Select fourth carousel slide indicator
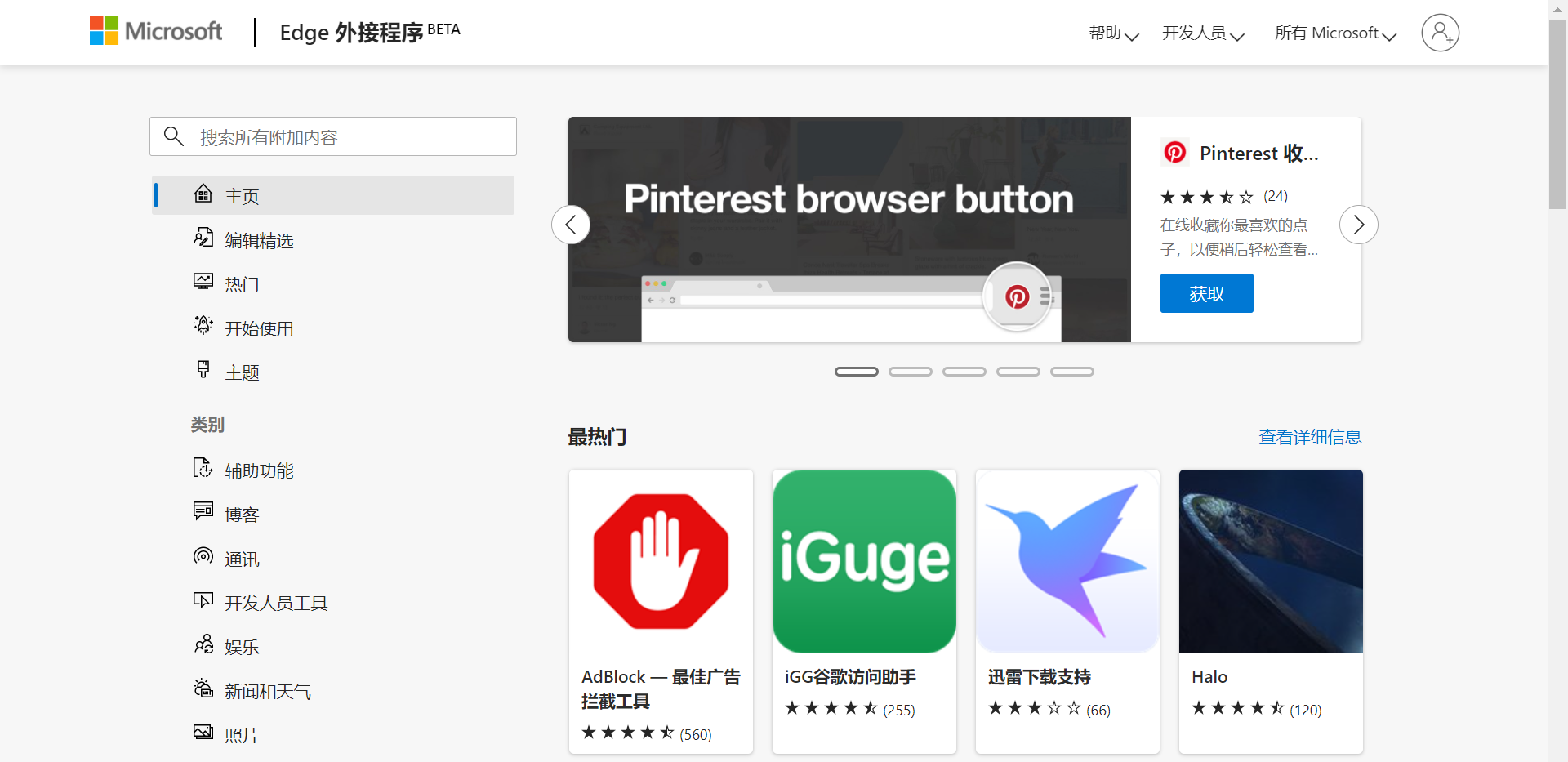The width and height of the screenshot is (1568, 762). click(x=1018, y=372)
